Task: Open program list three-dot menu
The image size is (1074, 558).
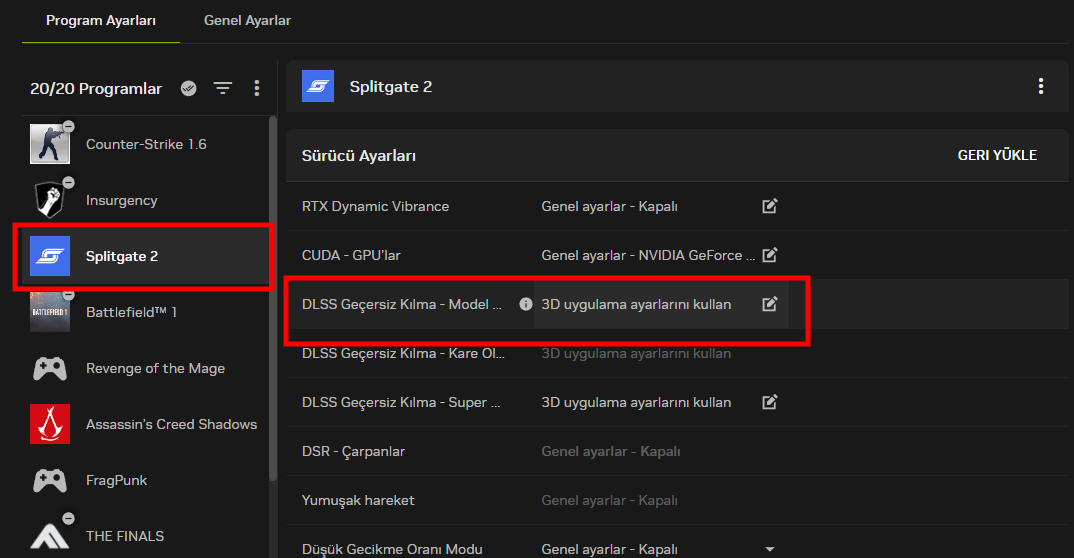Action: pos(257,88)
